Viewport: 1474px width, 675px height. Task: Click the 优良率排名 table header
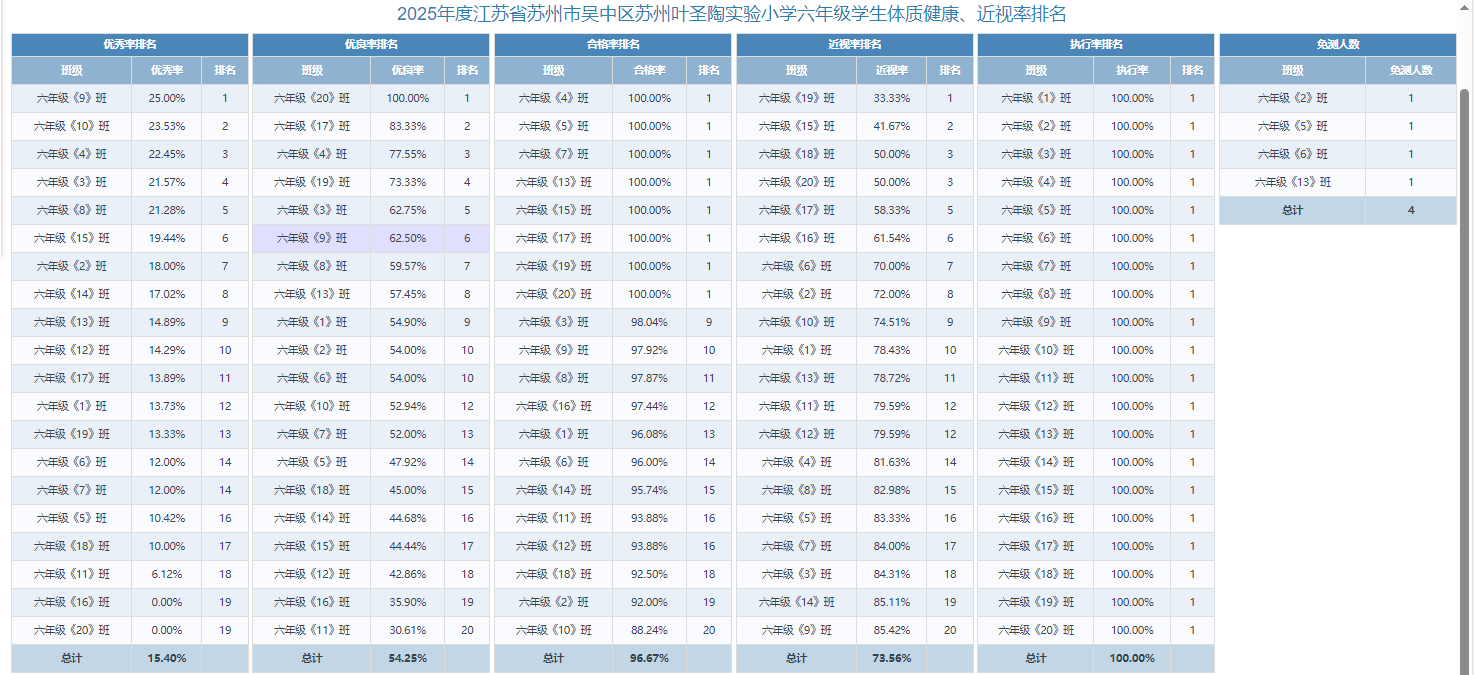(371, 45)
